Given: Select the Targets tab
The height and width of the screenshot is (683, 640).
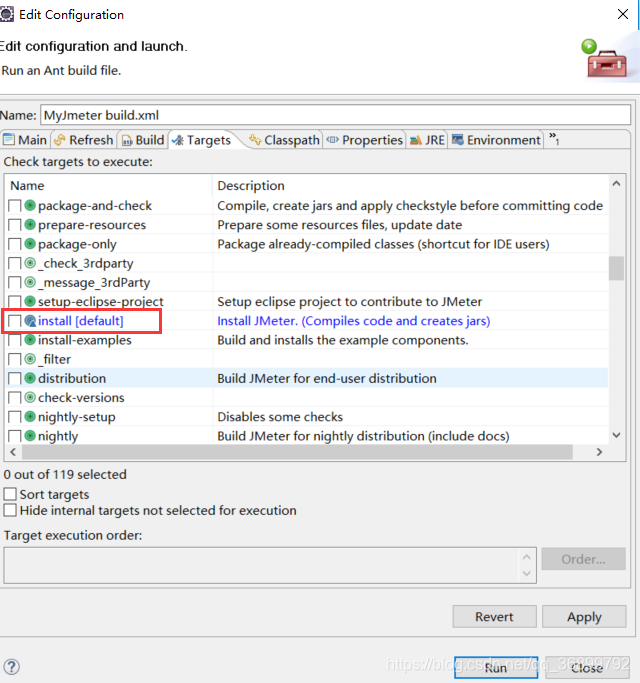Looking at the screenshot, I should click(x=201, y=140).
